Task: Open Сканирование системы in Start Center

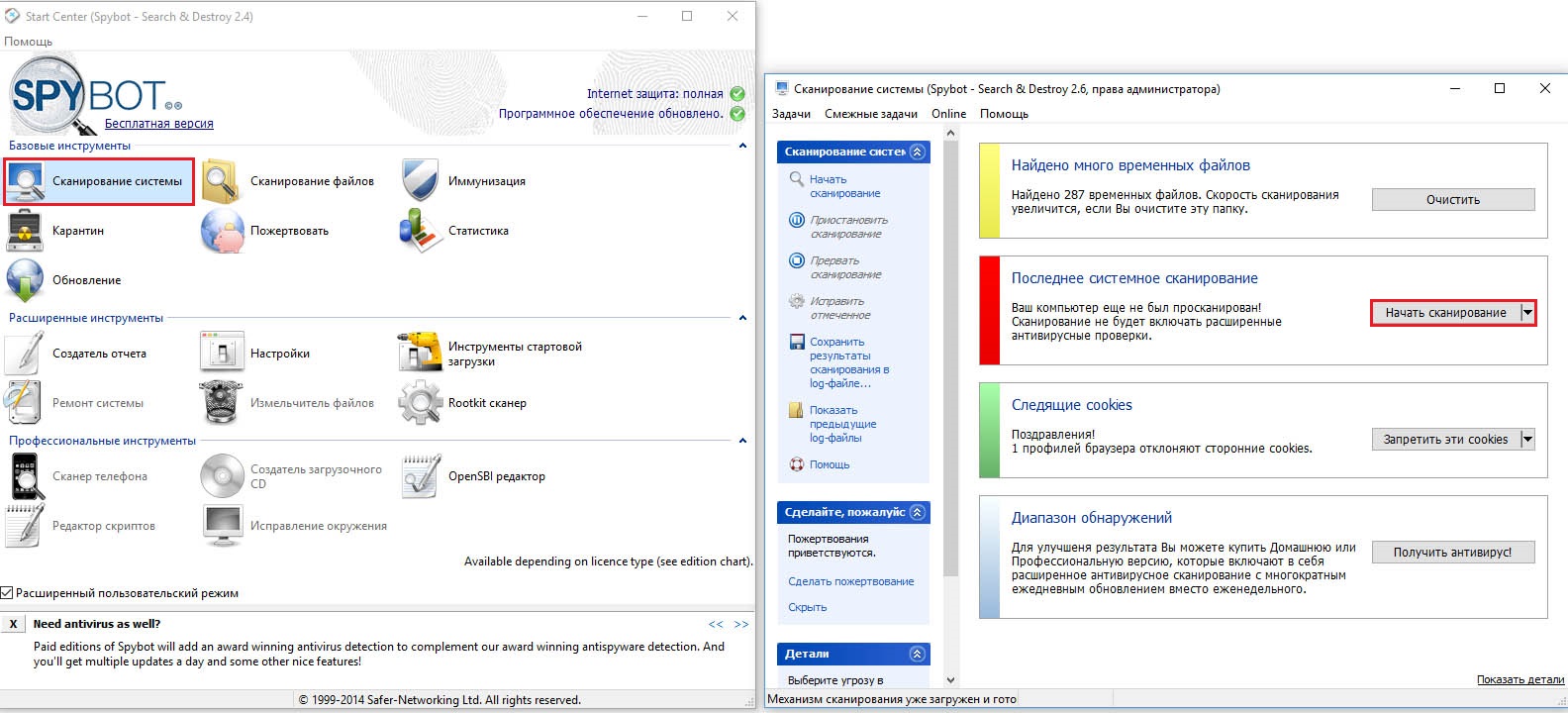Action: 99,181
